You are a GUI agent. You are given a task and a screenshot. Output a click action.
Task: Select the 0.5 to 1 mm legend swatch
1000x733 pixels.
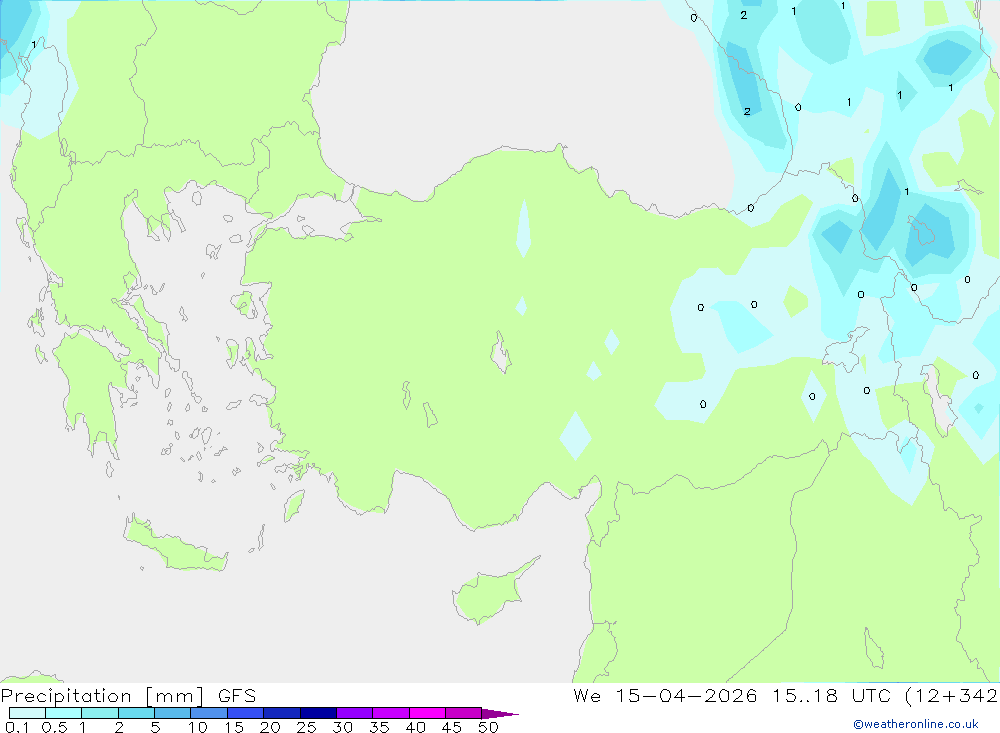point(64,713)
